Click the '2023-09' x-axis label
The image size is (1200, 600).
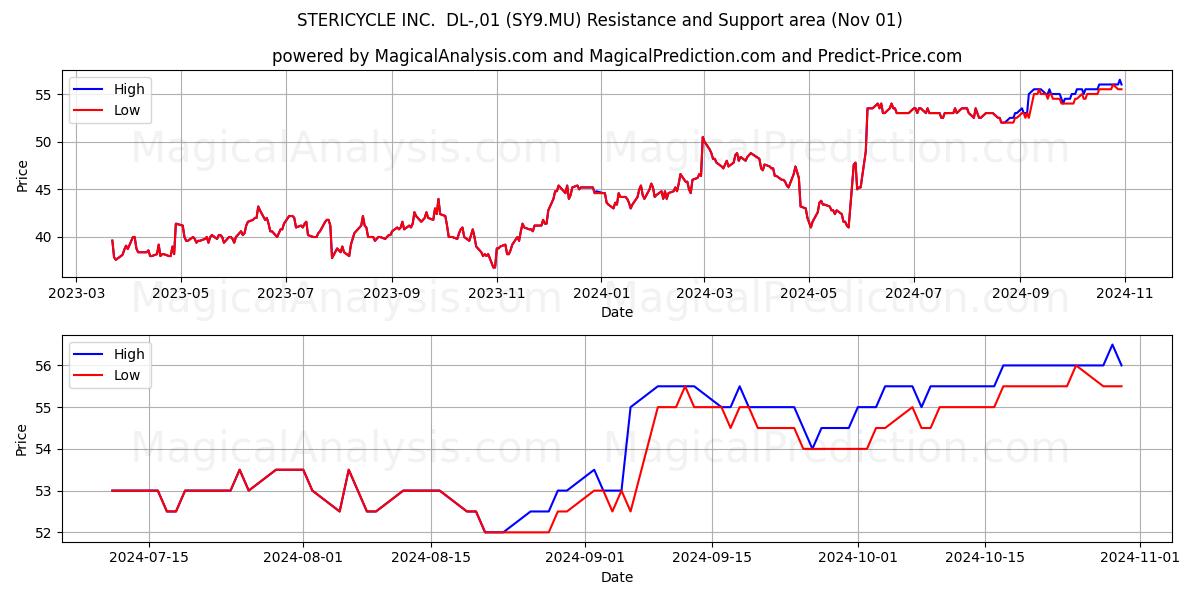coord(391,294)
